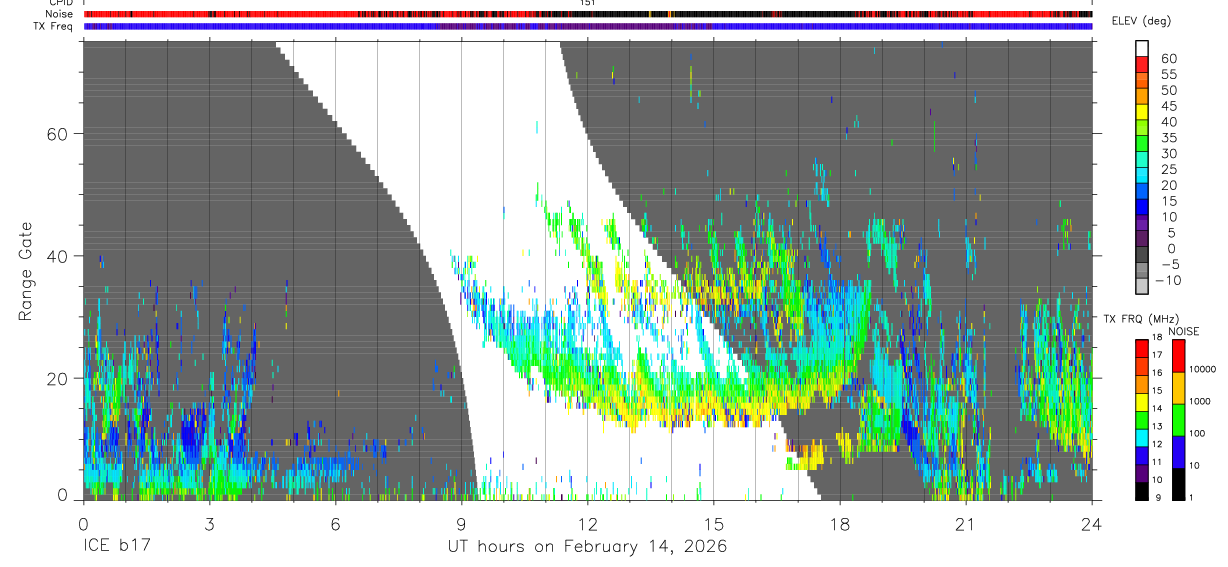Image resolution: width=1228 pixels, height=567 pixels.
Task: Click the black bottom segment of TX FRQ bar
Action: [x=1142, y=490]
